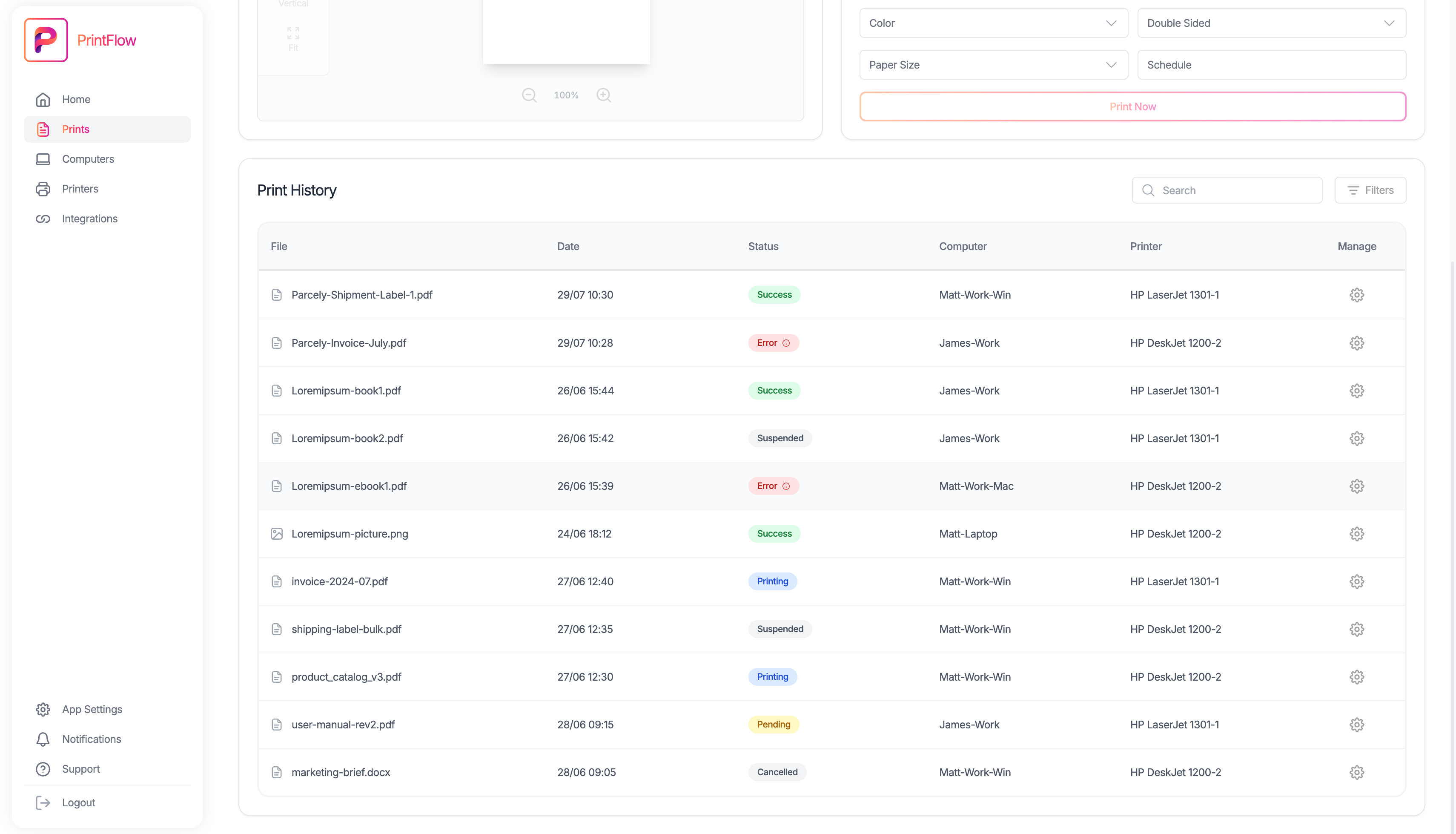Viewport: 1456px width, 834px height.
Task: Open manage gear for Parcely-Invoice-July.pdf
Action: click(1356, 343)
